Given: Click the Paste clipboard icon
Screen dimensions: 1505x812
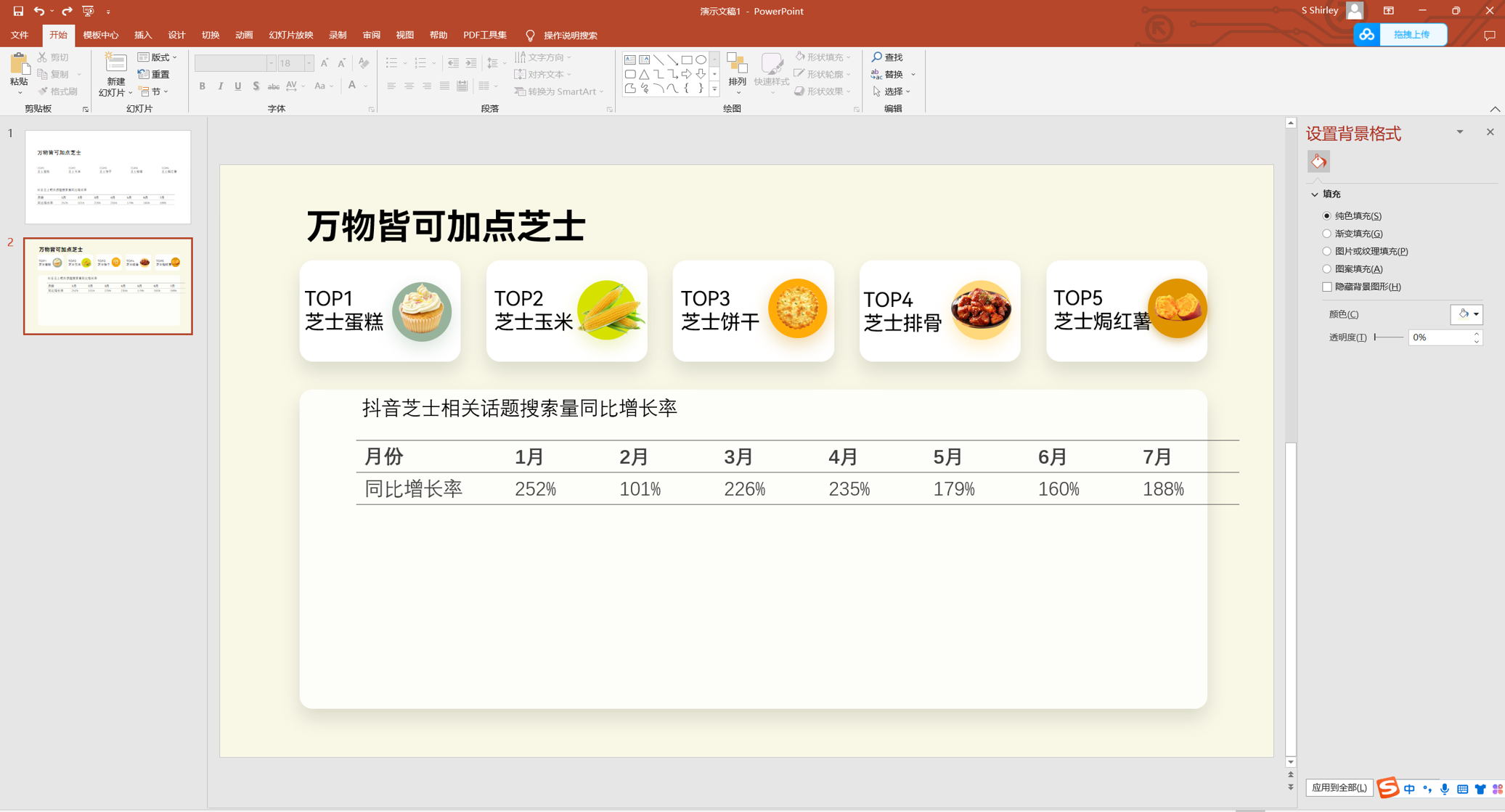Looking at the screenshot, I should (20, 65).
